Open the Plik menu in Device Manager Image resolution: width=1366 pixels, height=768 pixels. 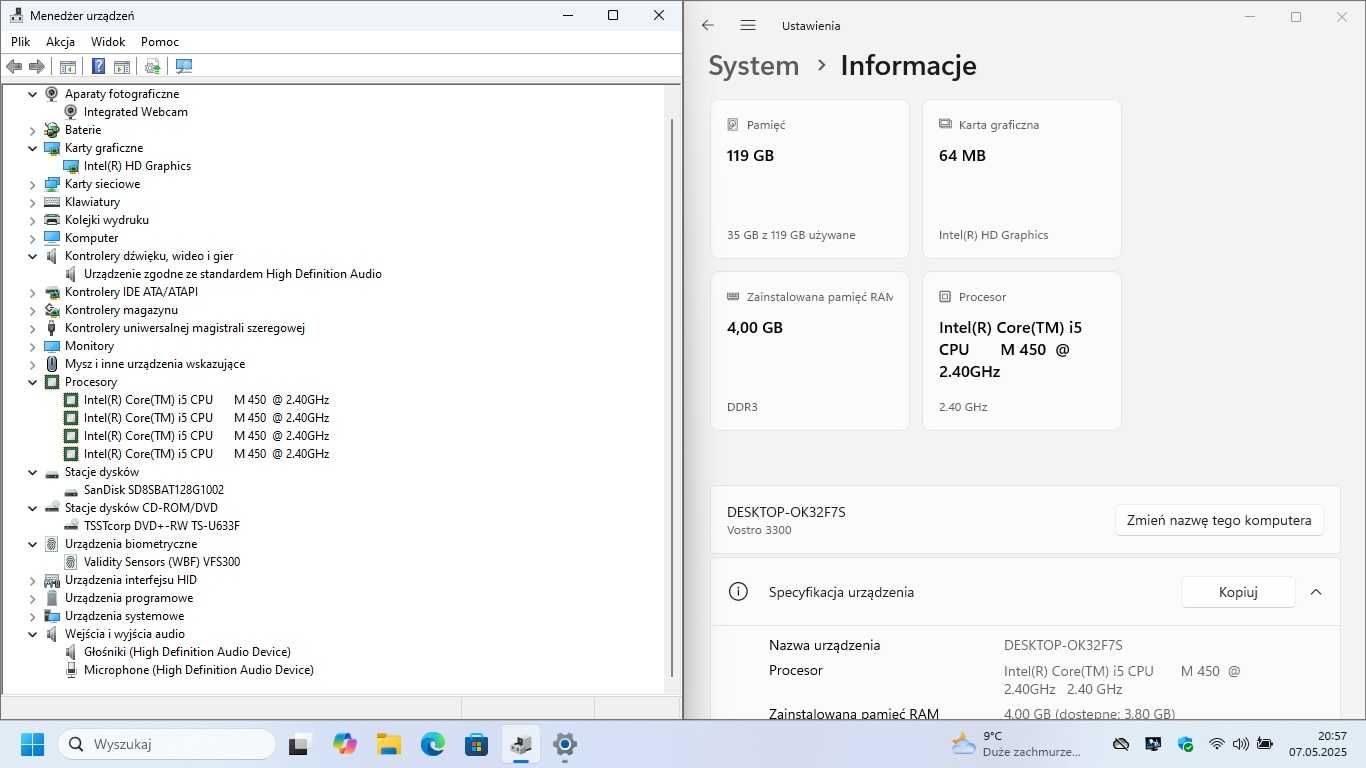click(x=21, y=42)
